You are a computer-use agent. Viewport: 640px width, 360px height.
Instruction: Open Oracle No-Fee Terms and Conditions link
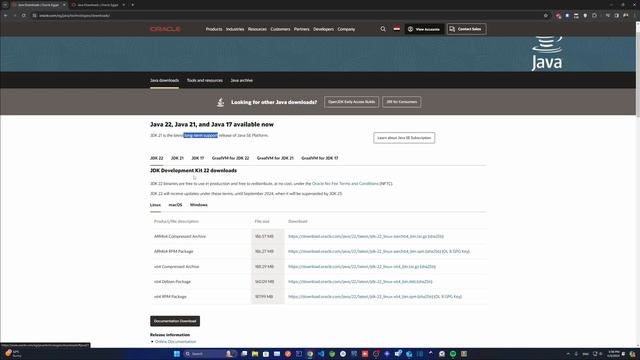coord(345,184)
